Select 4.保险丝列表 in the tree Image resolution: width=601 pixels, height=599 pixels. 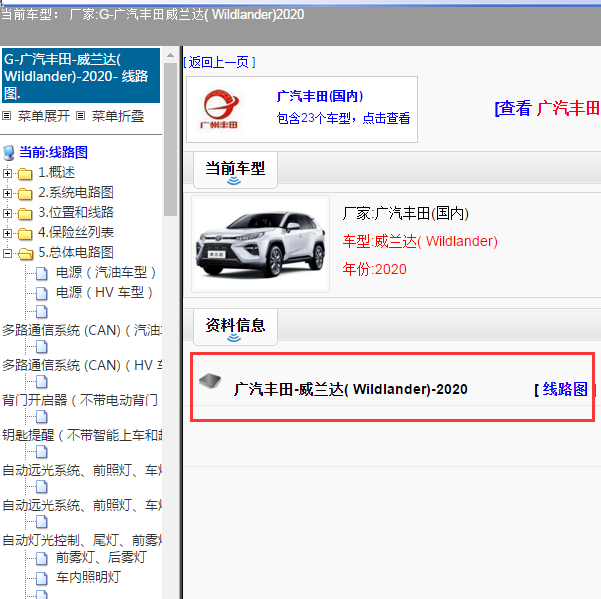[76, 232]
